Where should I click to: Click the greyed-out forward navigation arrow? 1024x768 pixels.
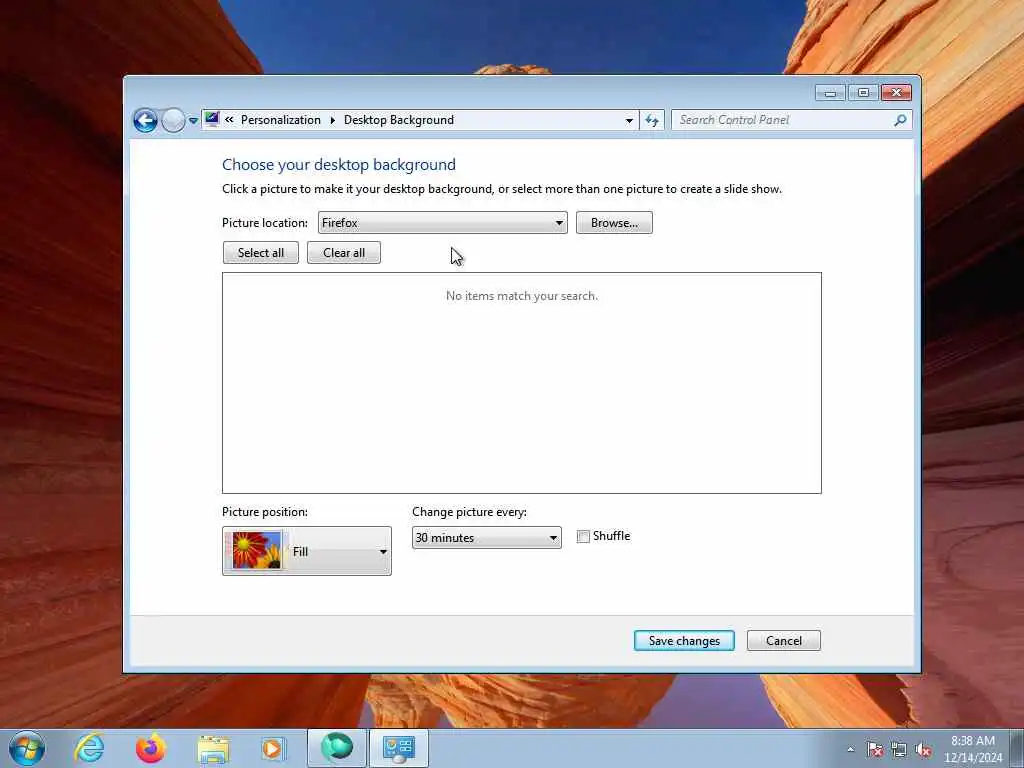[x=173, y=120]
